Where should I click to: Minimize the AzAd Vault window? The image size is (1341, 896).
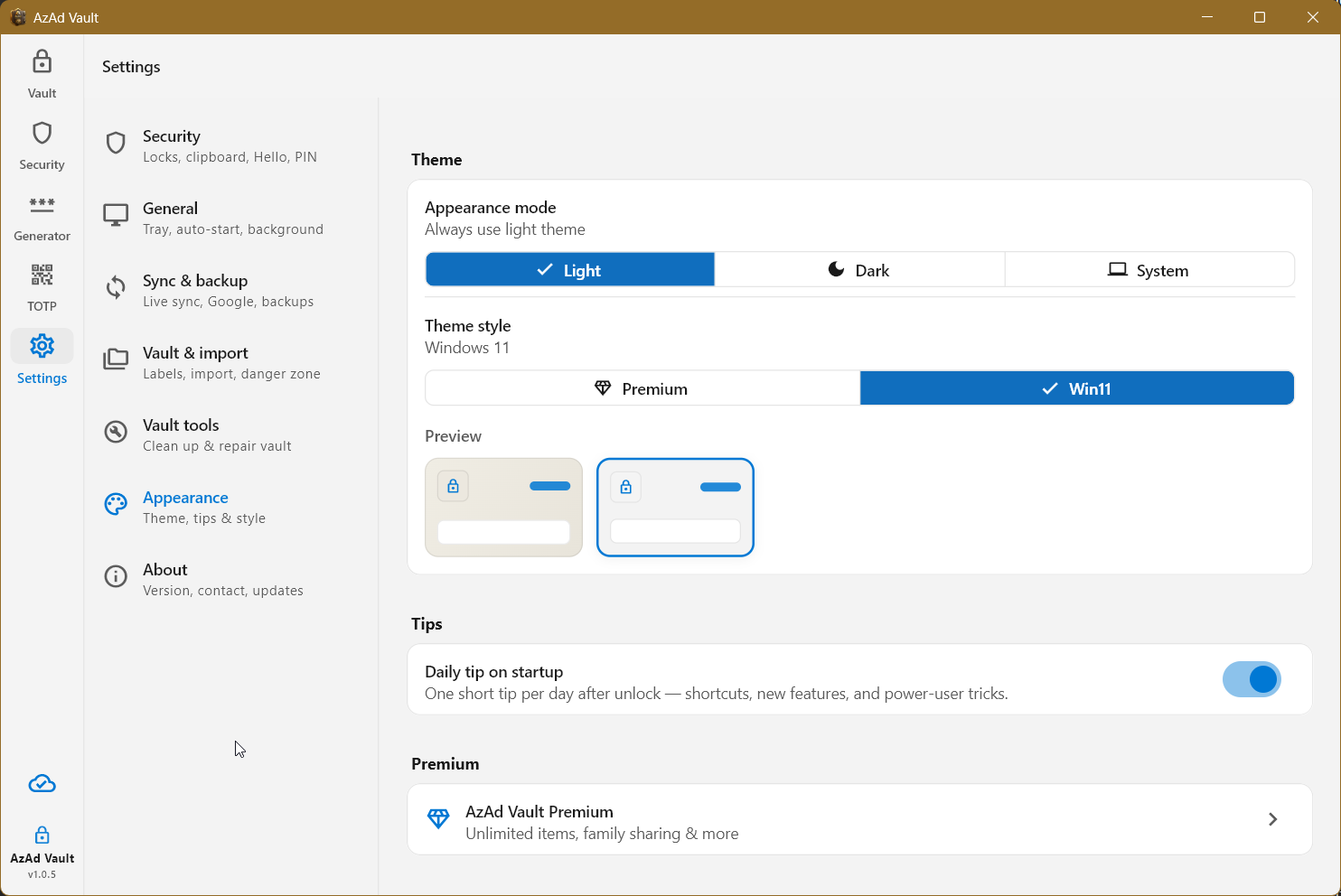[1207, 17]
